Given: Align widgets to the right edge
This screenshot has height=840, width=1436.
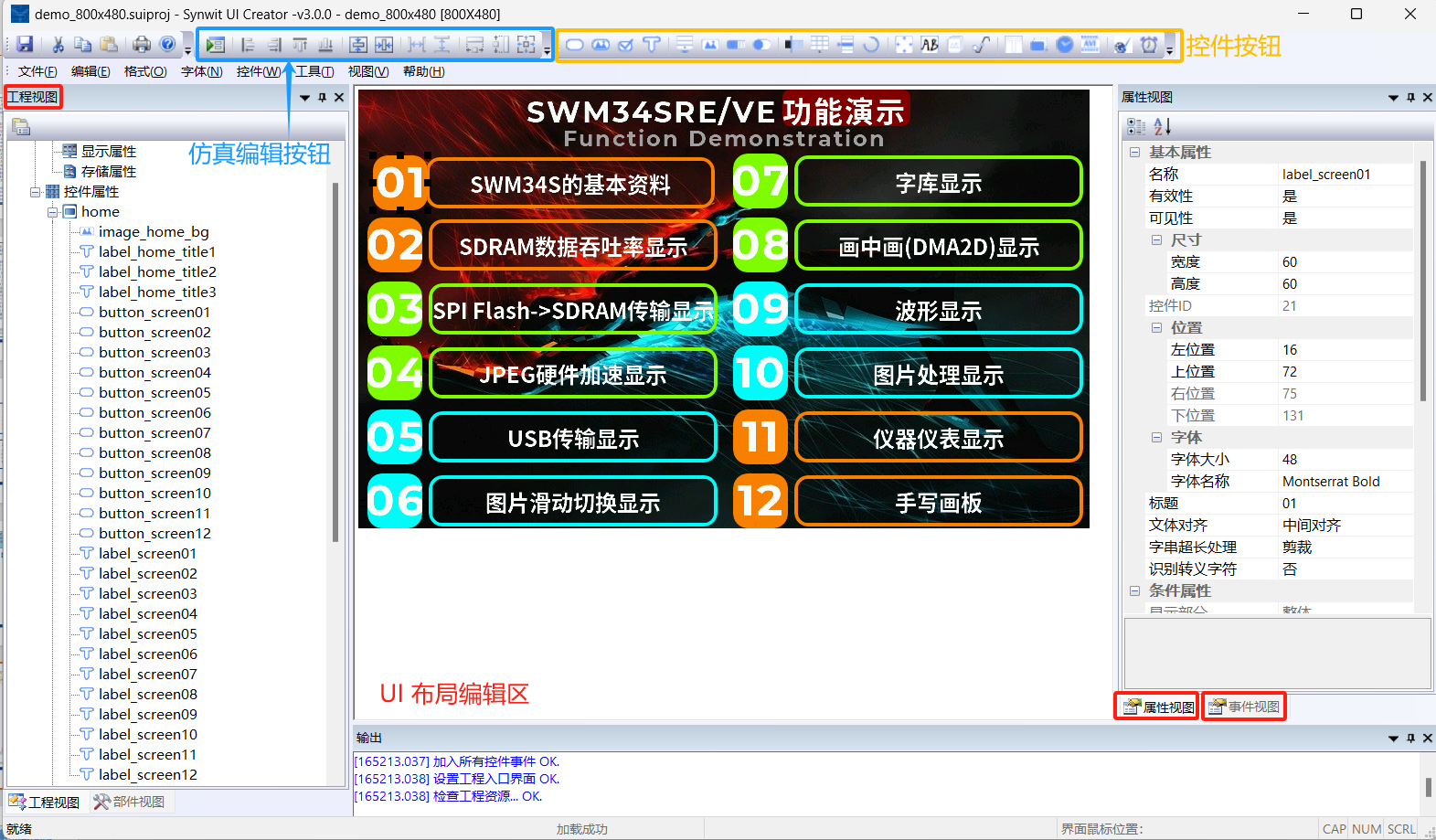Looking at the screenshot, I should [274, 44].
